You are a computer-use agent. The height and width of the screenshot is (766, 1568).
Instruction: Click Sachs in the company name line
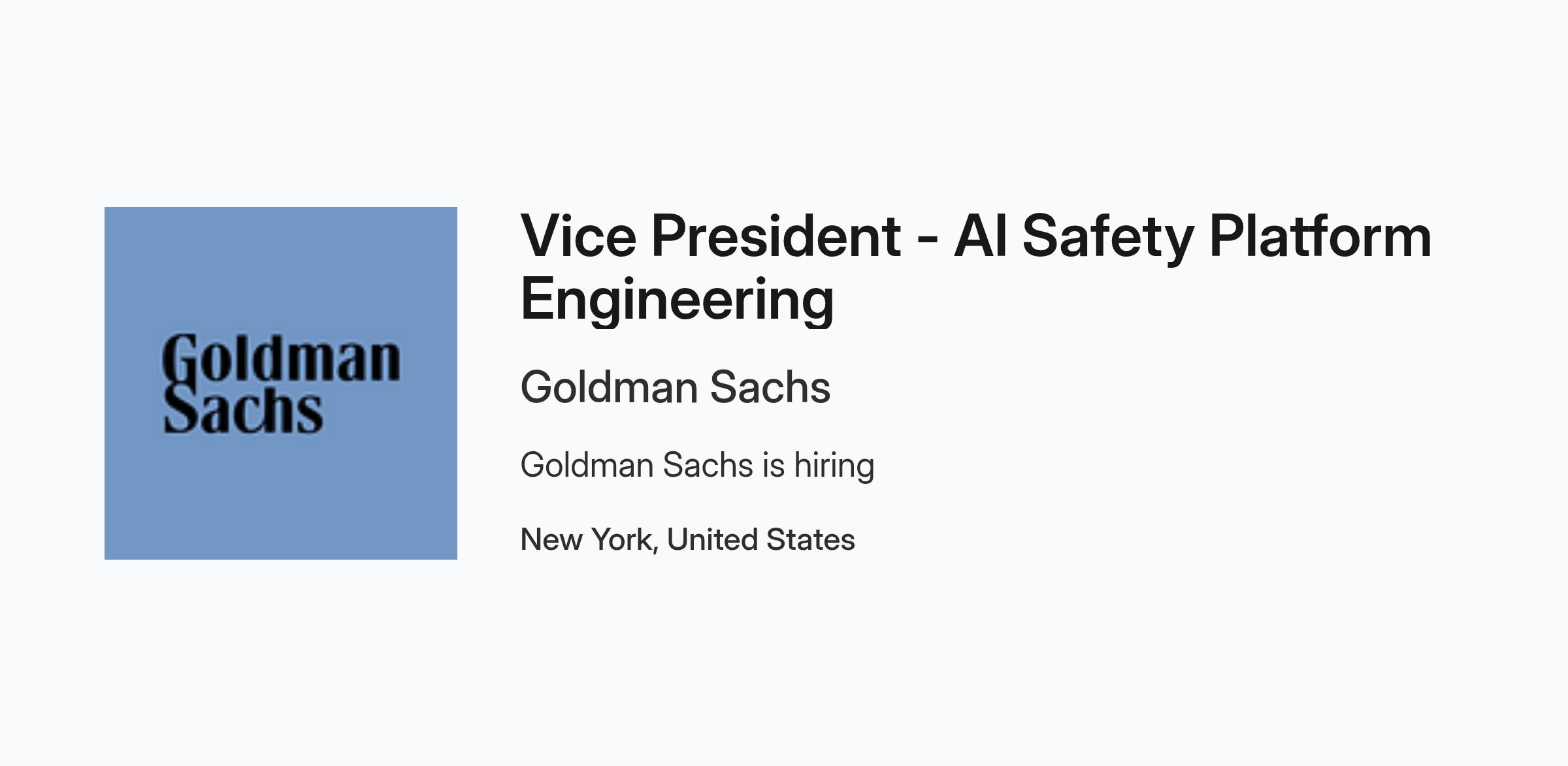(770, 387)
